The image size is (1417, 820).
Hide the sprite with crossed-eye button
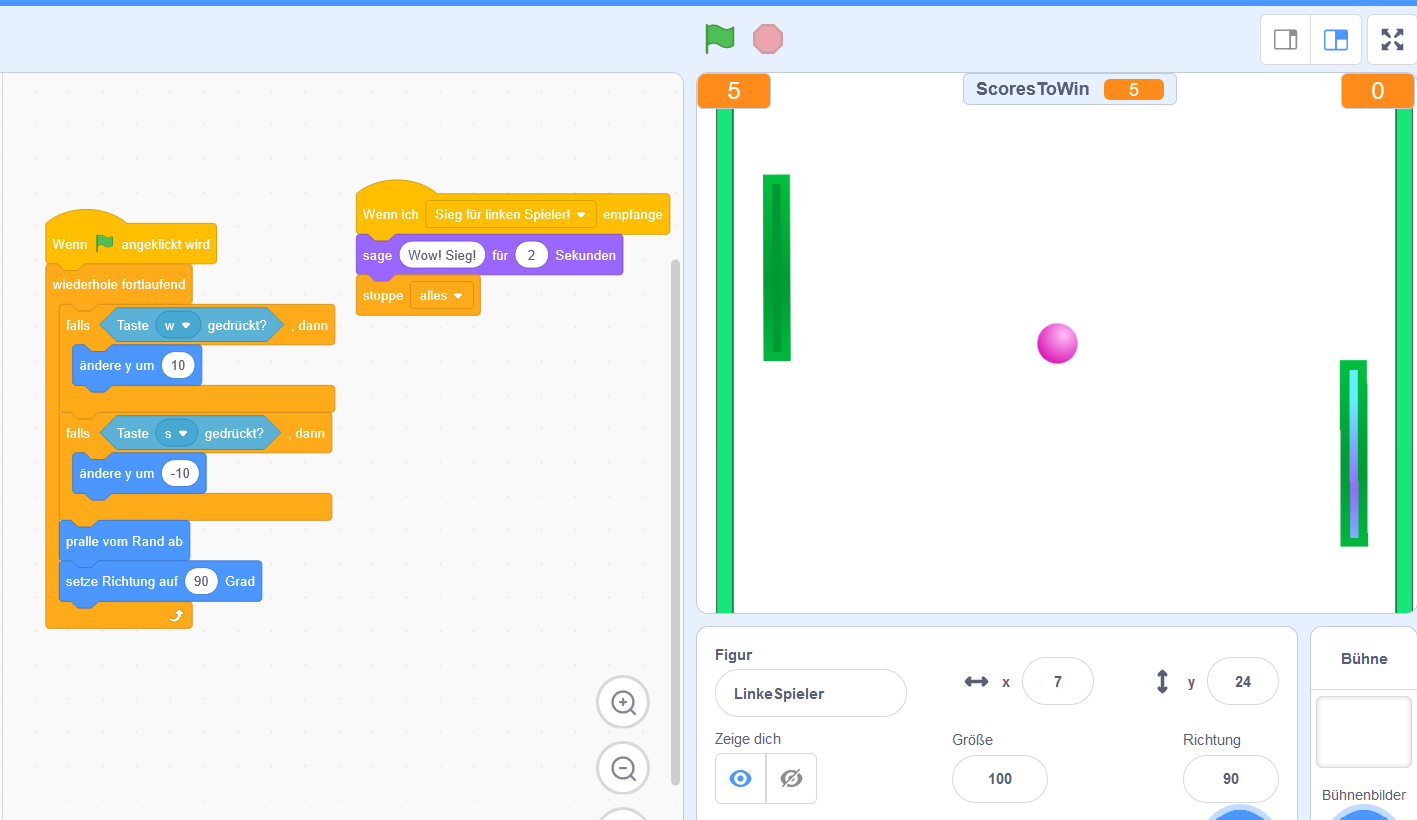click(x=791, y=778)
